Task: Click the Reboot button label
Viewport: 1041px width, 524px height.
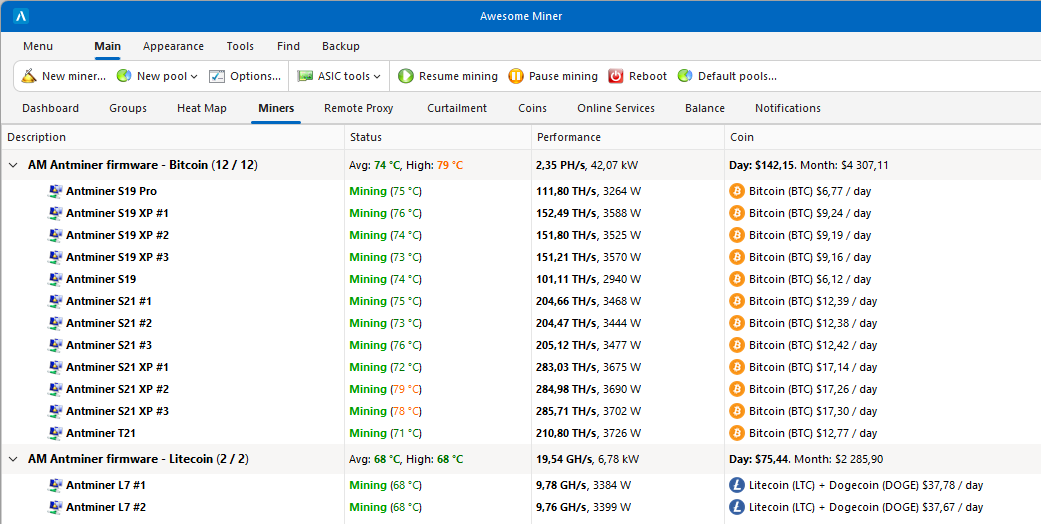Action: coord(648,76)
